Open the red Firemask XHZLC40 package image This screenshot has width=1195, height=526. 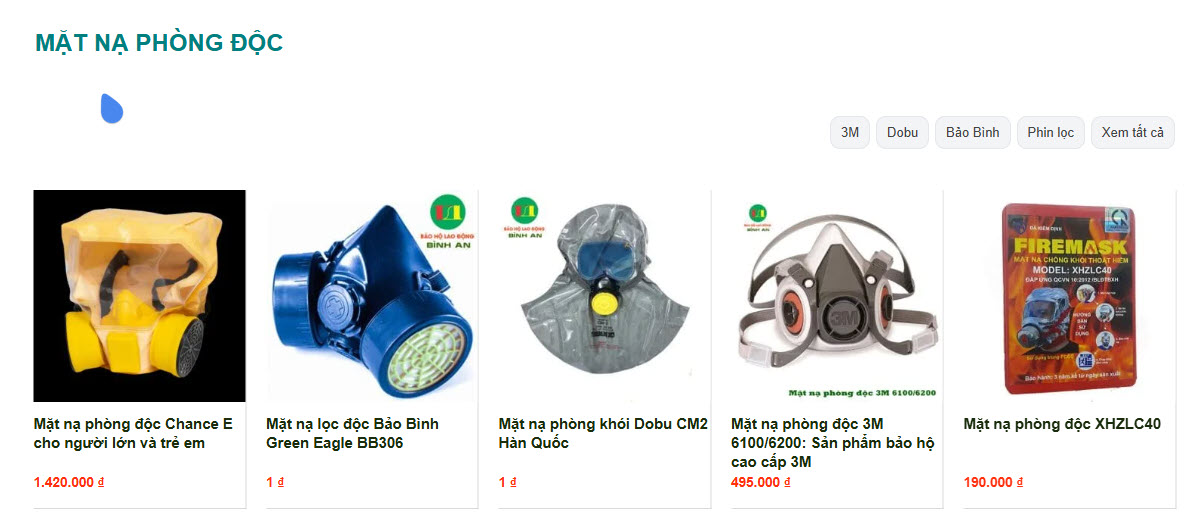[1069, 296]
